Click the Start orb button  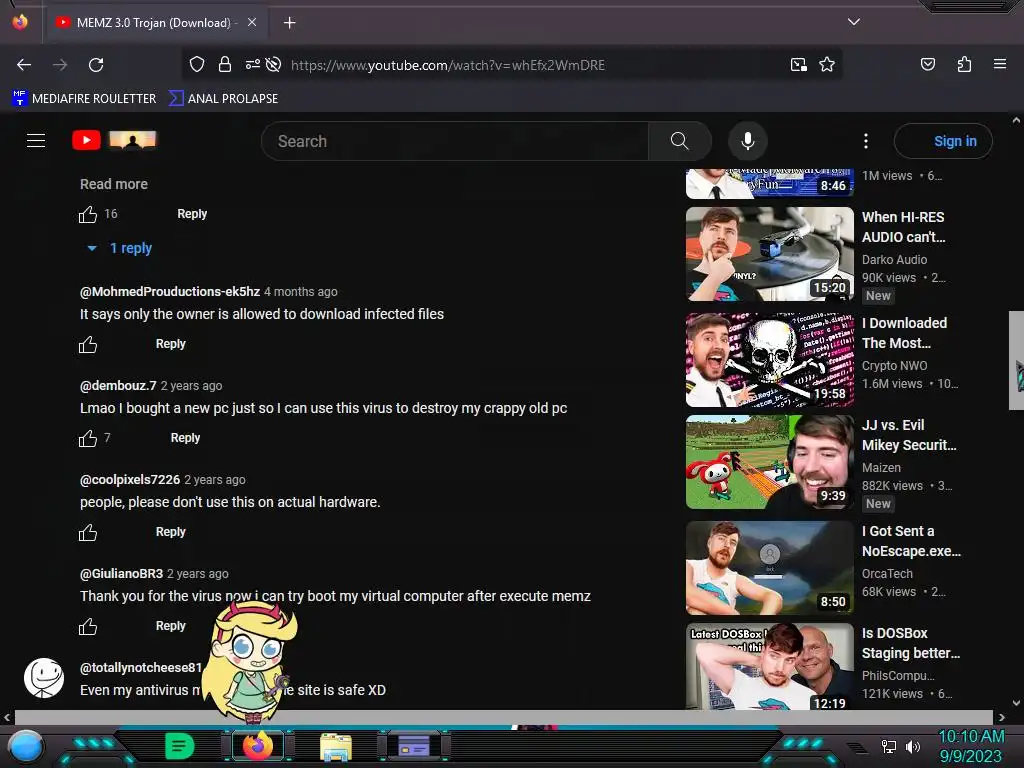(x=26, y=747)
